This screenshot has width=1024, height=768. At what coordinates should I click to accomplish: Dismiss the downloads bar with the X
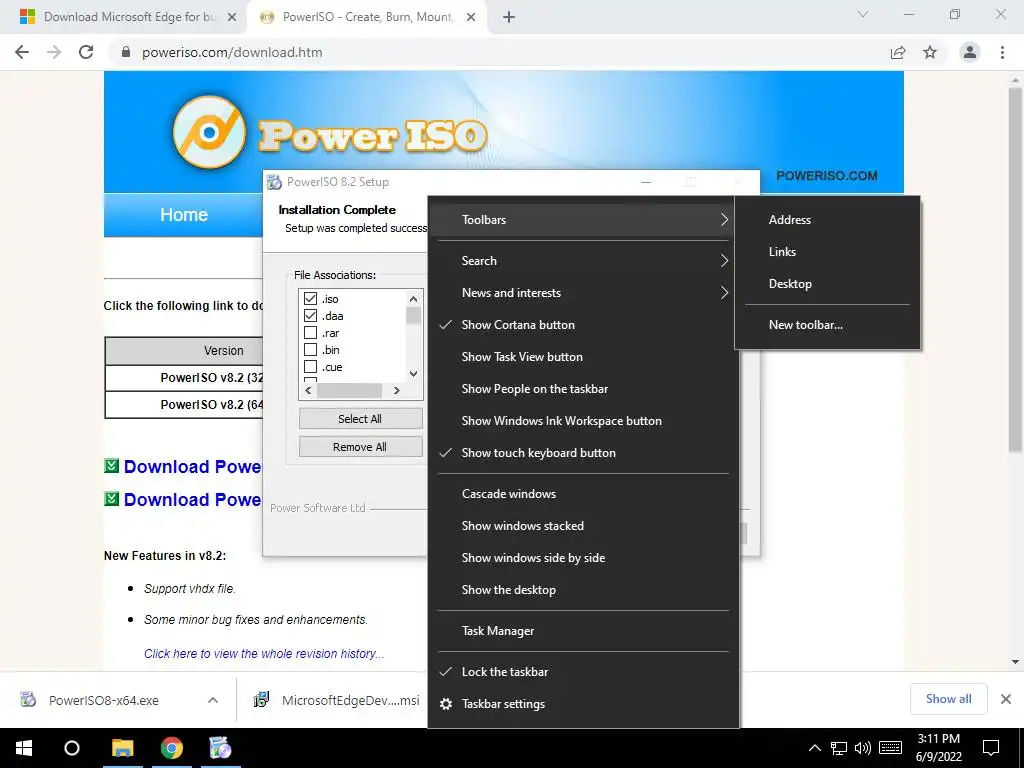1006,699
